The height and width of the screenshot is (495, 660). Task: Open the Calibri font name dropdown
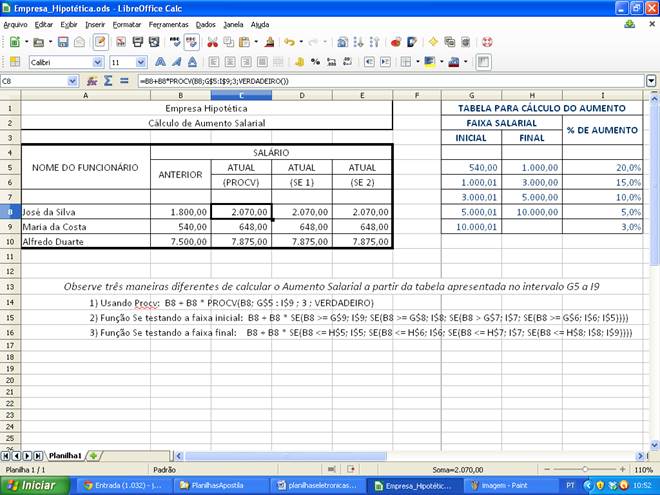tap(97, 62)
